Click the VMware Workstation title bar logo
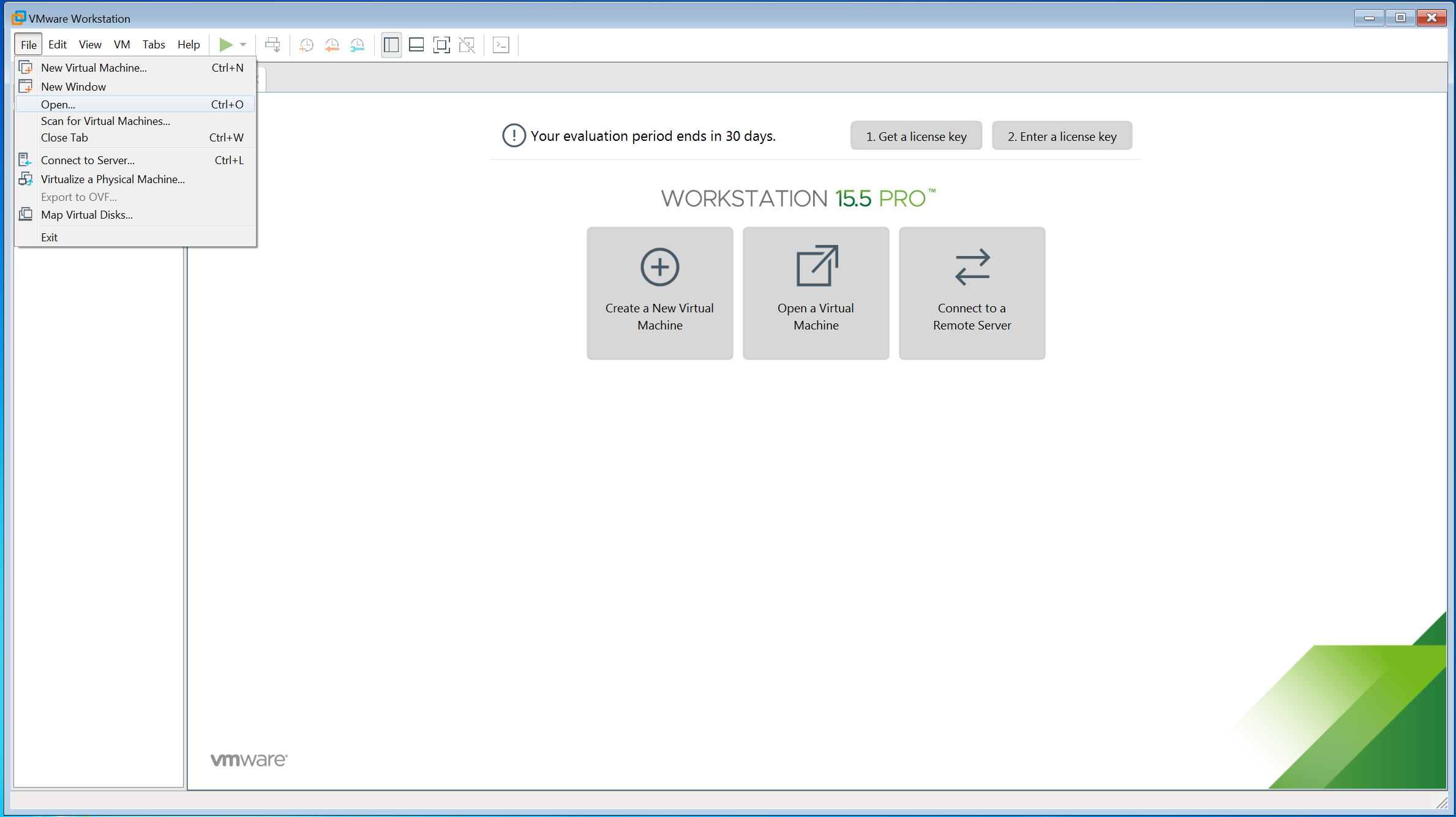1456x817 pixels. pos(19,18)
